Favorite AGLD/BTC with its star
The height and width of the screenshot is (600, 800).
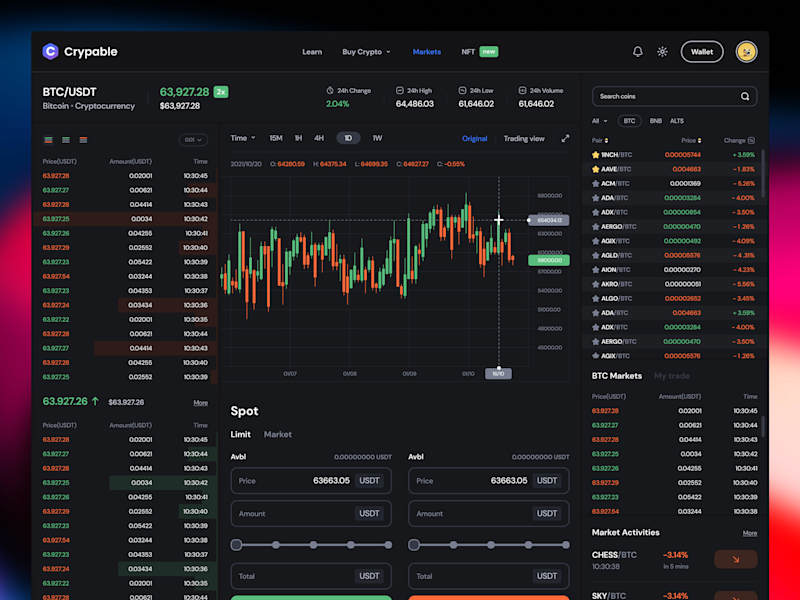(595, 255)
